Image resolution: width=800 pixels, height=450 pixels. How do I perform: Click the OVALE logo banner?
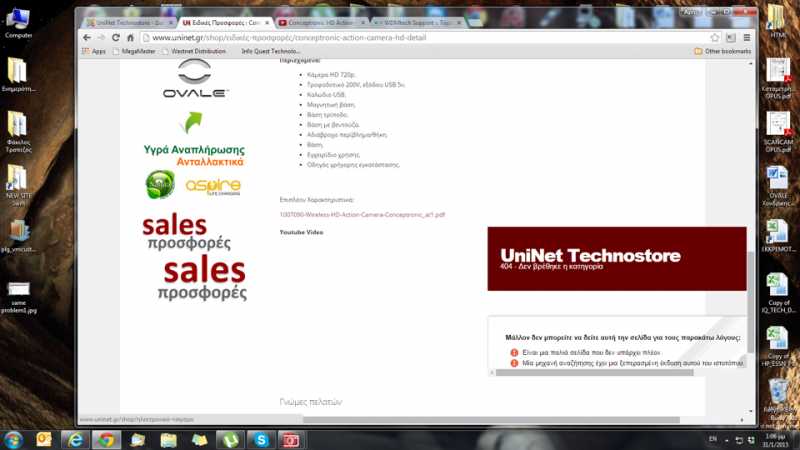point(195,78)
